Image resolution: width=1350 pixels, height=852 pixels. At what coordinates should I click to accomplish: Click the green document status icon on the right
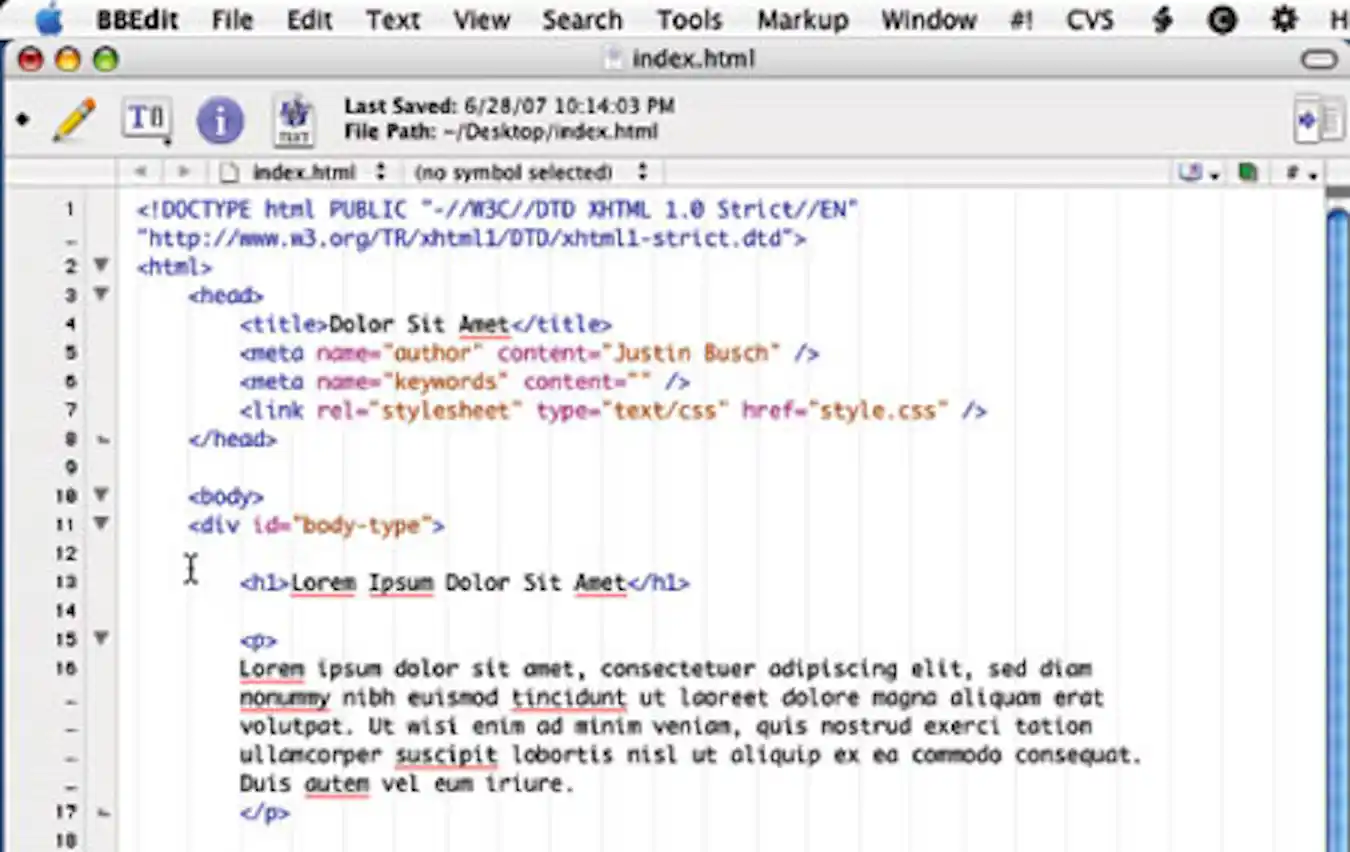(1246, 171)
